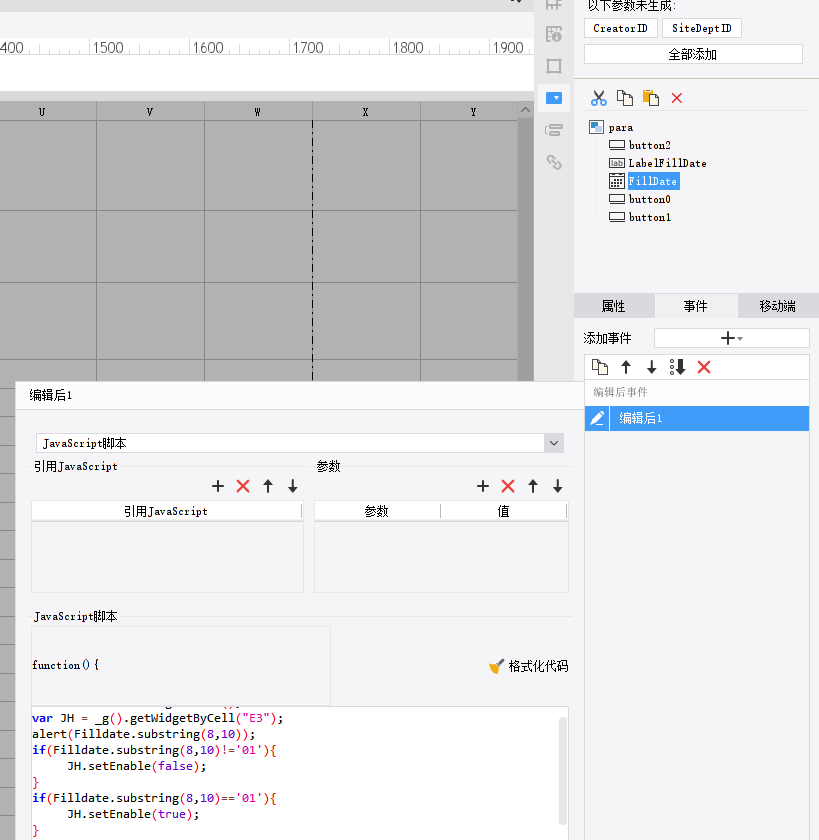Click the cut icon above widget tree
Viewport: 819px width, 840px height.
pyautogui.click(x=599, y=98)
